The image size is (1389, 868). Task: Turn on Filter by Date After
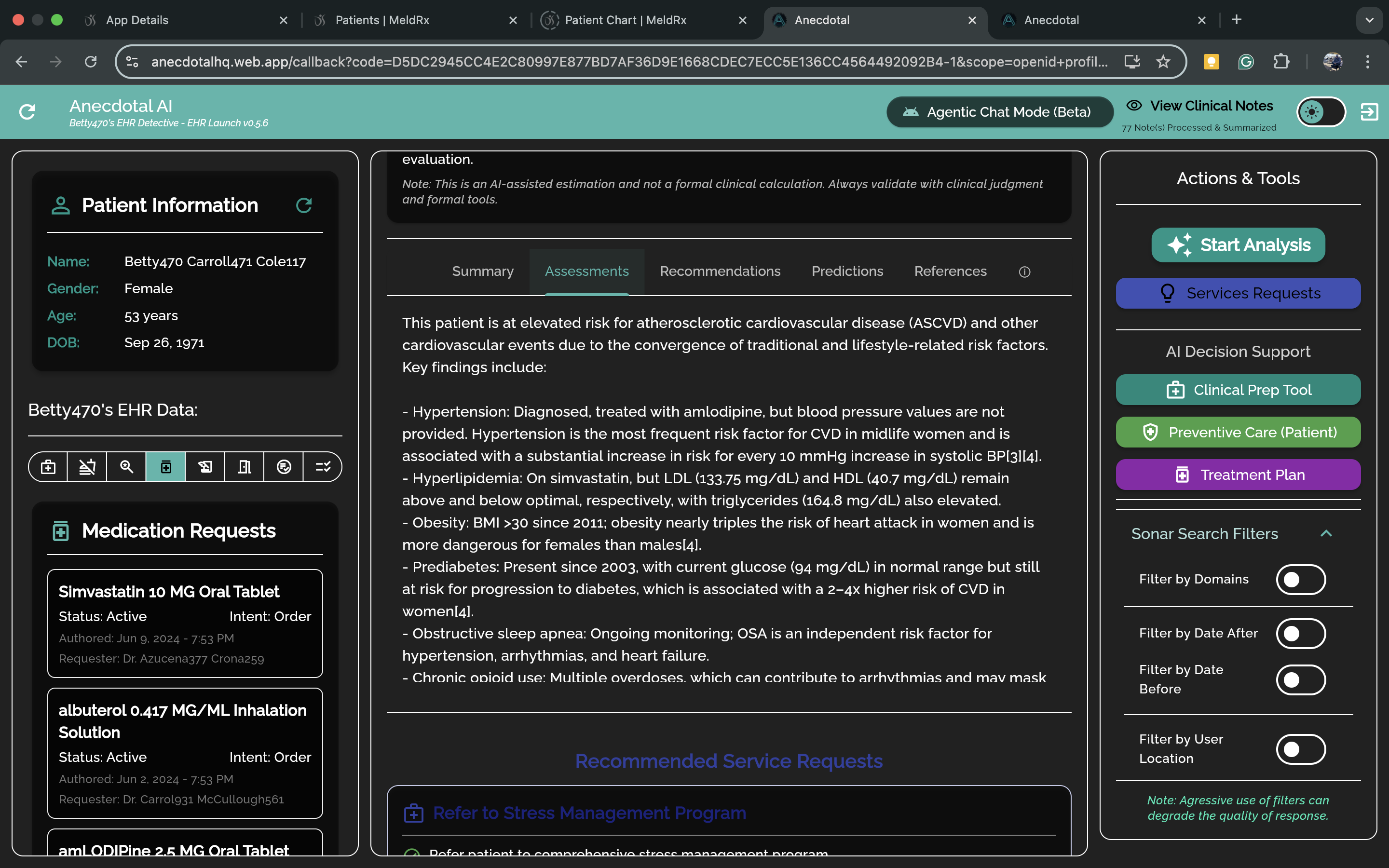(1300, 633)
